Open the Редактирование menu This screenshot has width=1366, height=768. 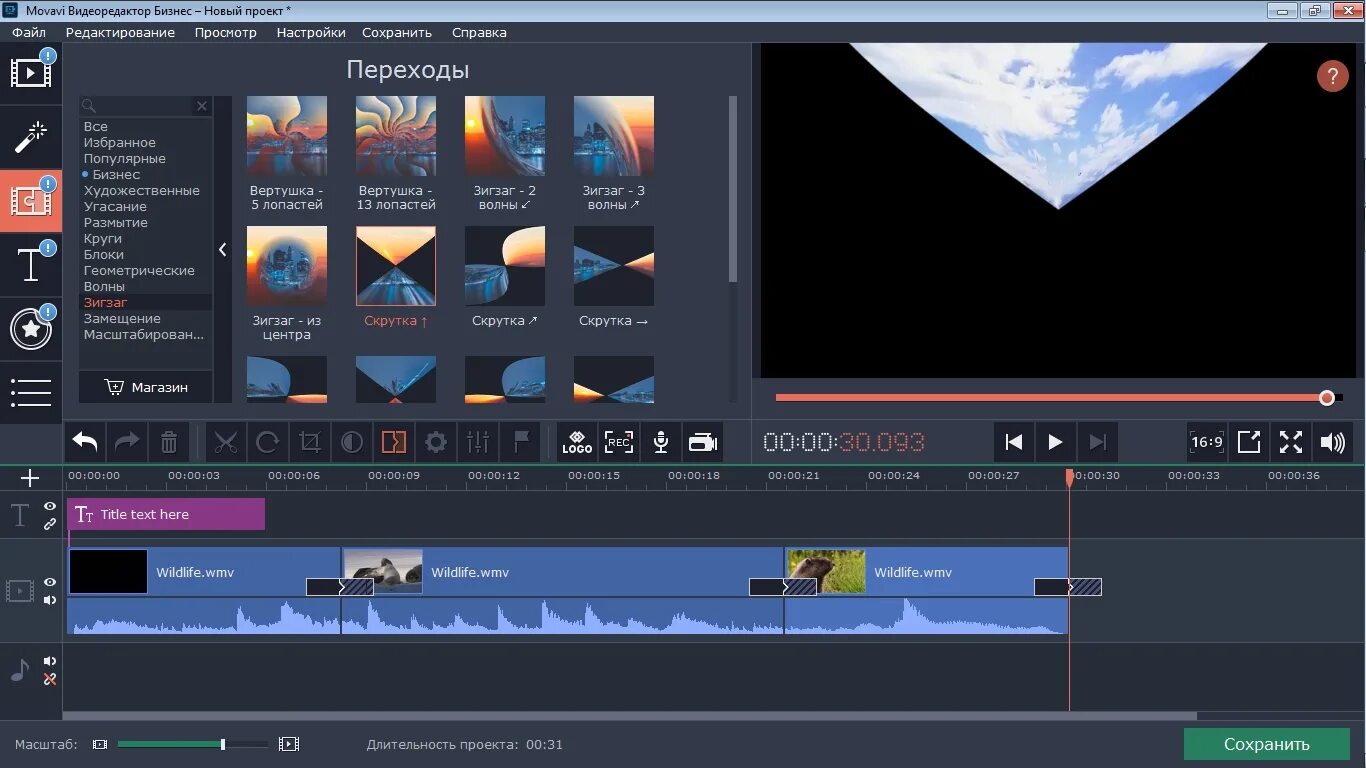[120, 32]
